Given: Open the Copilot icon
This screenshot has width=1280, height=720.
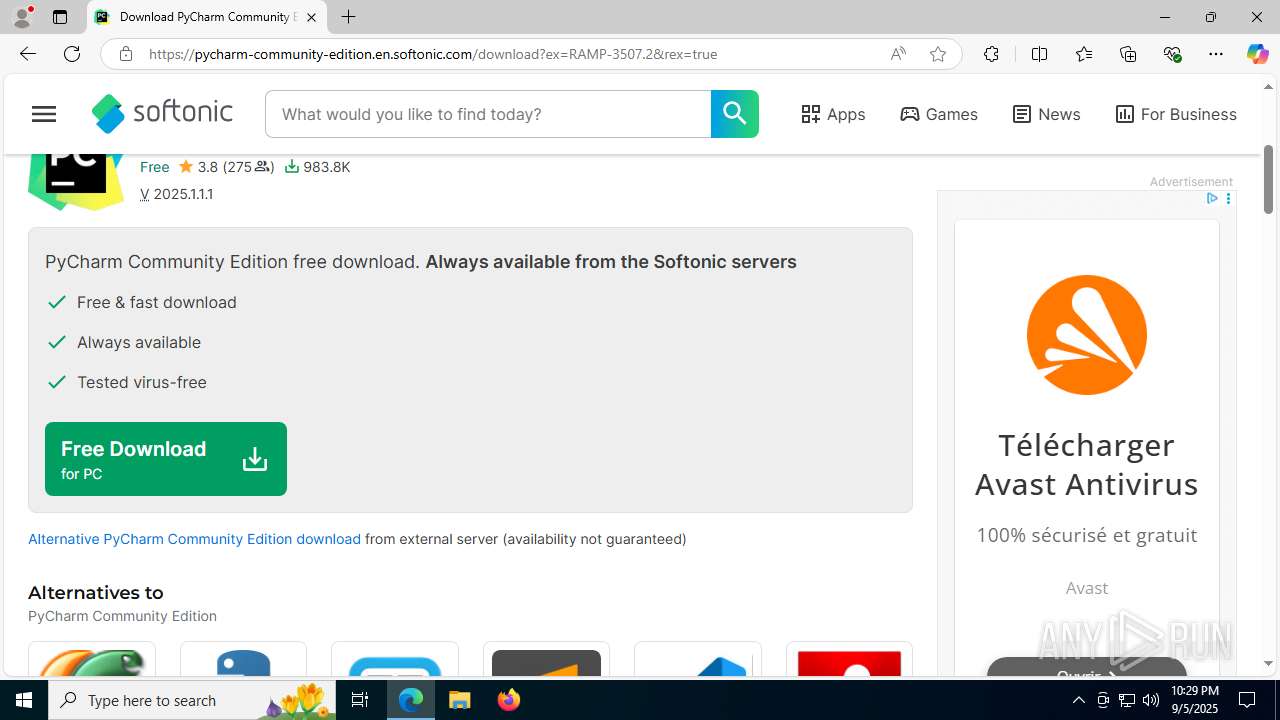Looking at the screenshot, I should 1257,54.
